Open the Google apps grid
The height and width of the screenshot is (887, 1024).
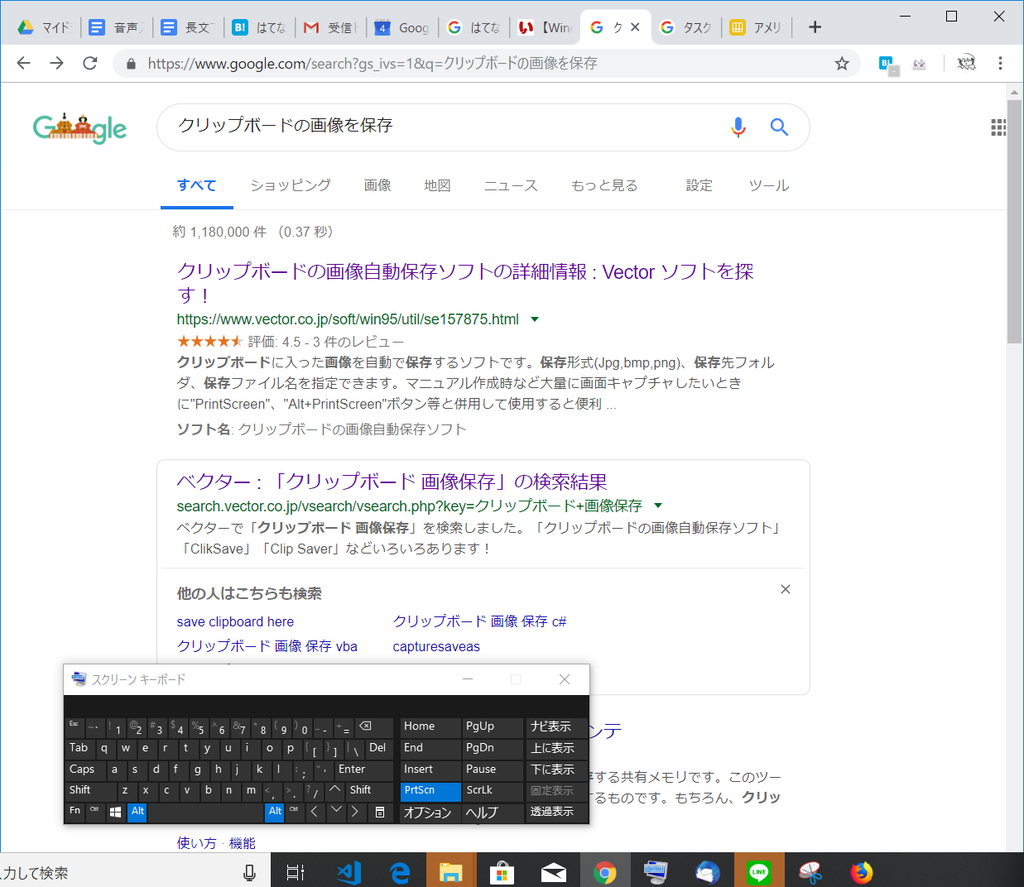(997, 126)
